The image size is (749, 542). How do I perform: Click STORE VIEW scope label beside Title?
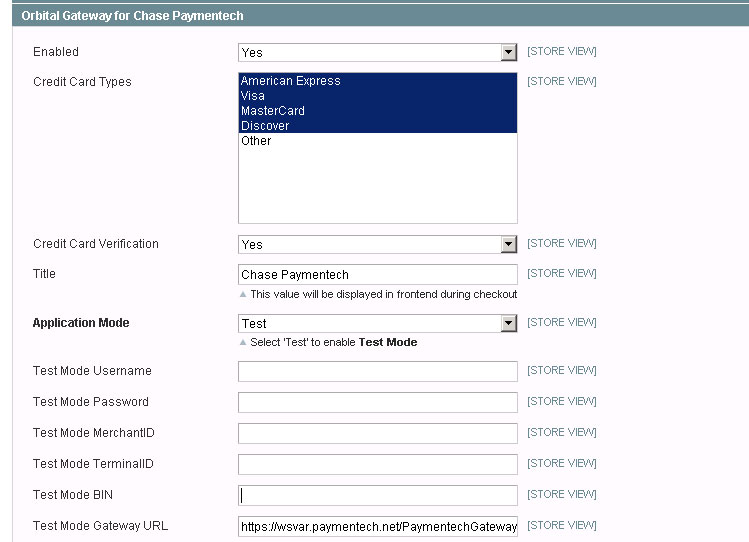click(562, 273)
